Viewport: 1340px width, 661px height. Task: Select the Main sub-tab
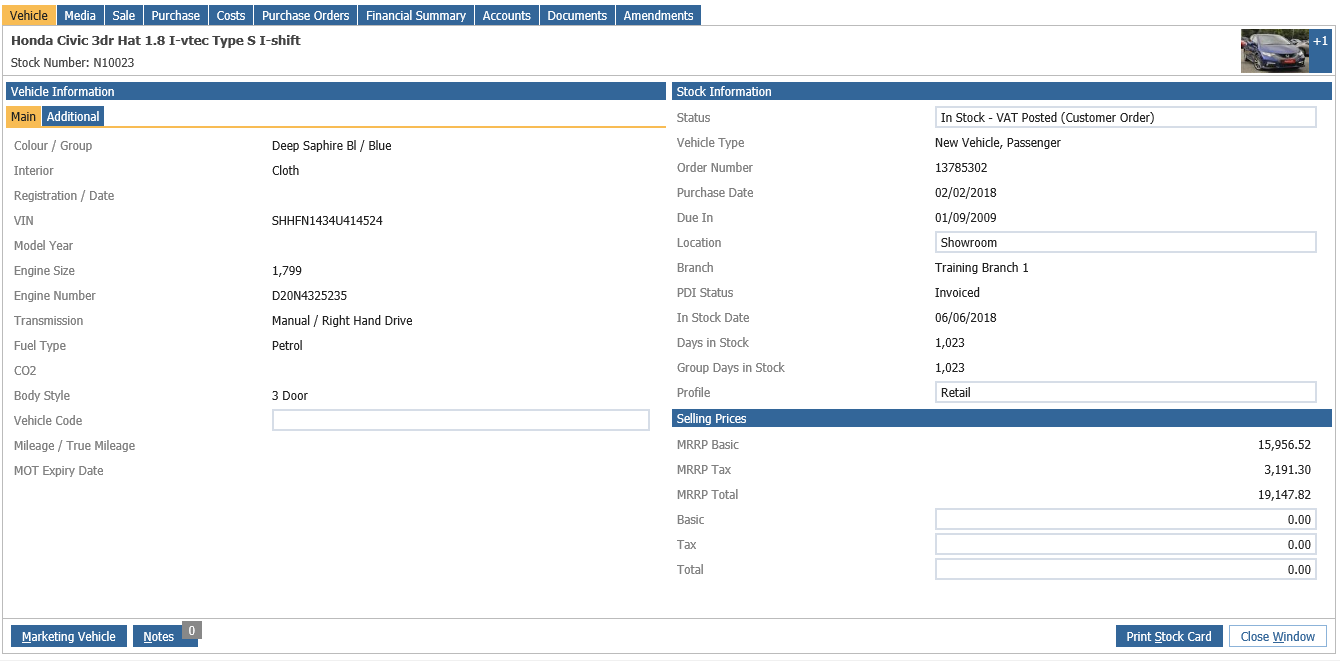(23, 117)
